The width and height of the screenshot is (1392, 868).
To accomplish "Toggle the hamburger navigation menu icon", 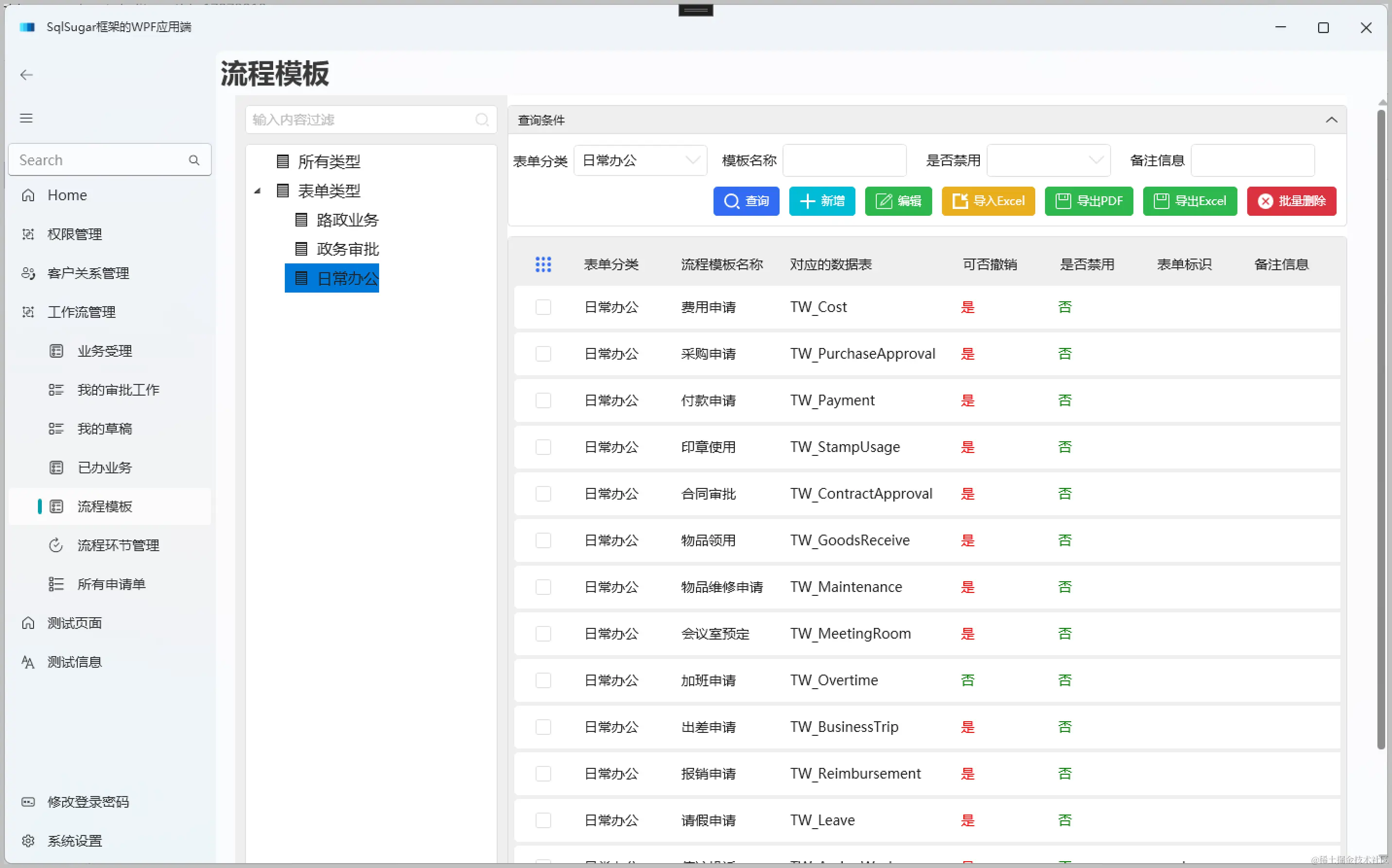I will pyautogui.click(x=26, y=118).
